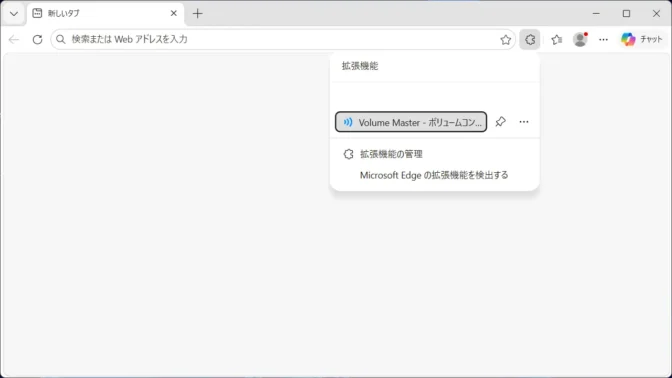Open Copilot チャット button

(x=642, y=39)
